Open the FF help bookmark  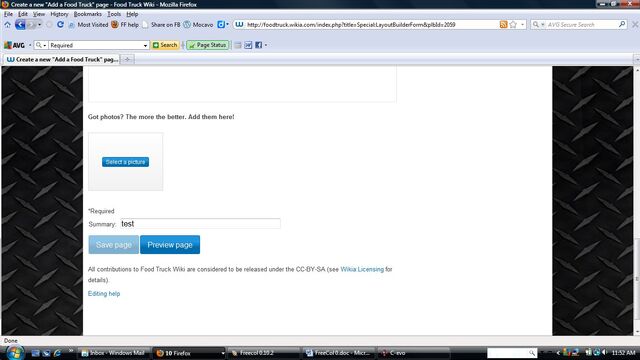tap(125, 24)
